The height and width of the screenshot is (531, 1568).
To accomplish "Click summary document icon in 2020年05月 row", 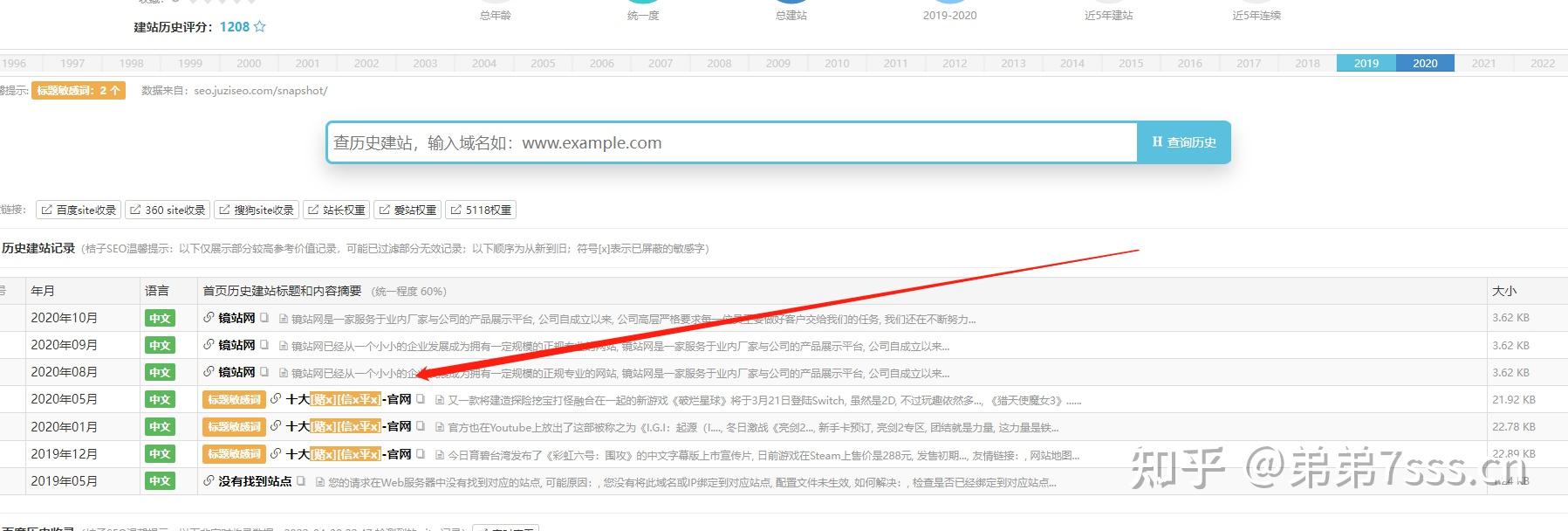I will 440,400.
